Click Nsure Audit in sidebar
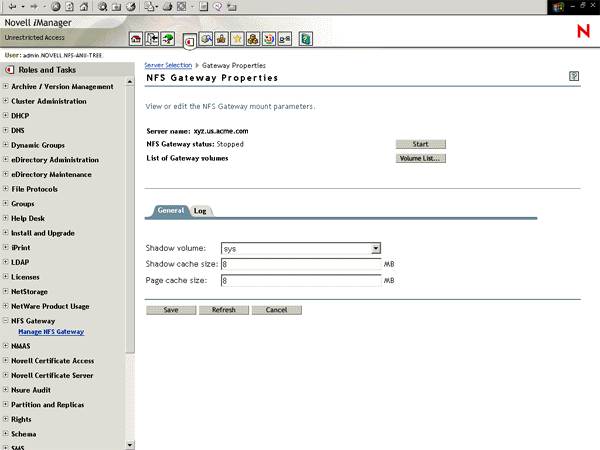The width and height of the screenshot is (600, 450). [x=31, y=390]
